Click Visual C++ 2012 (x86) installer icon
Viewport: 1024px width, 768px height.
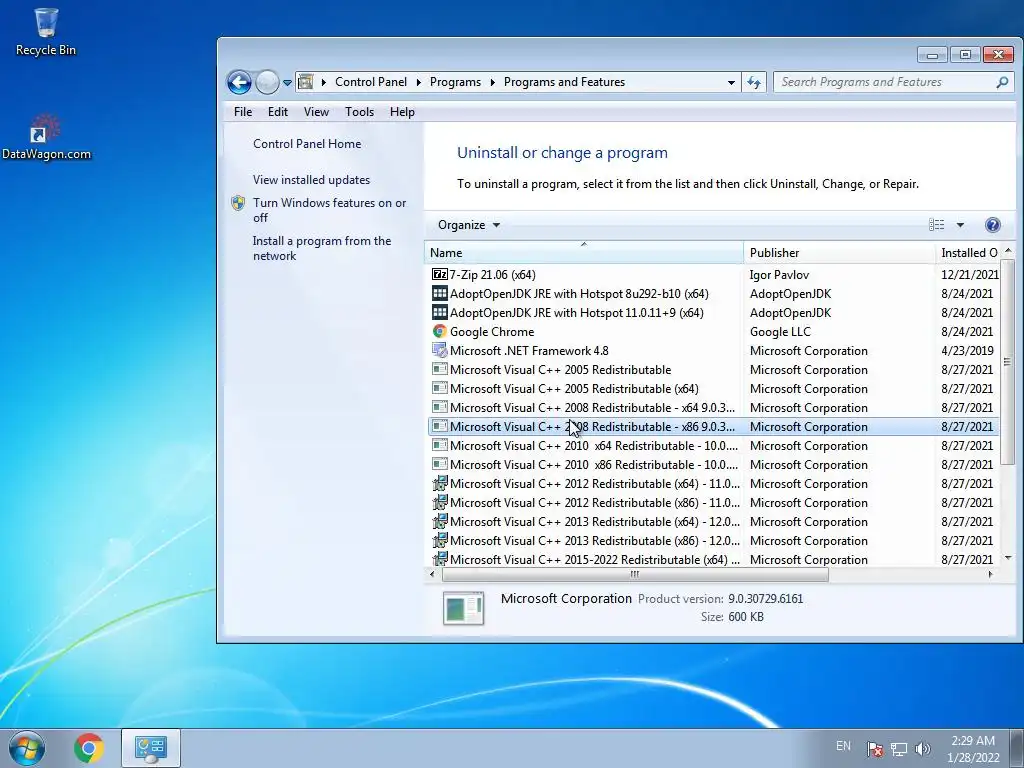pyautogui.click(x=440, y=502)
